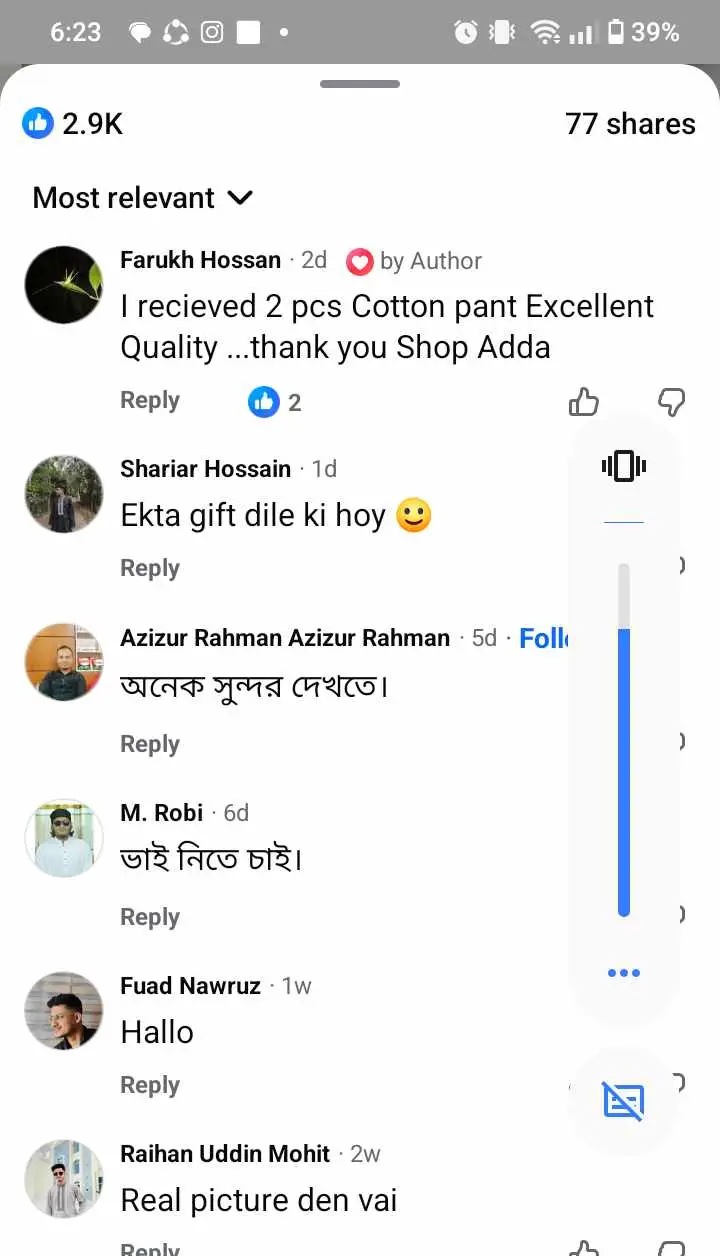Tap the blue like reactions icon beside 2.9K

point(38,124)
